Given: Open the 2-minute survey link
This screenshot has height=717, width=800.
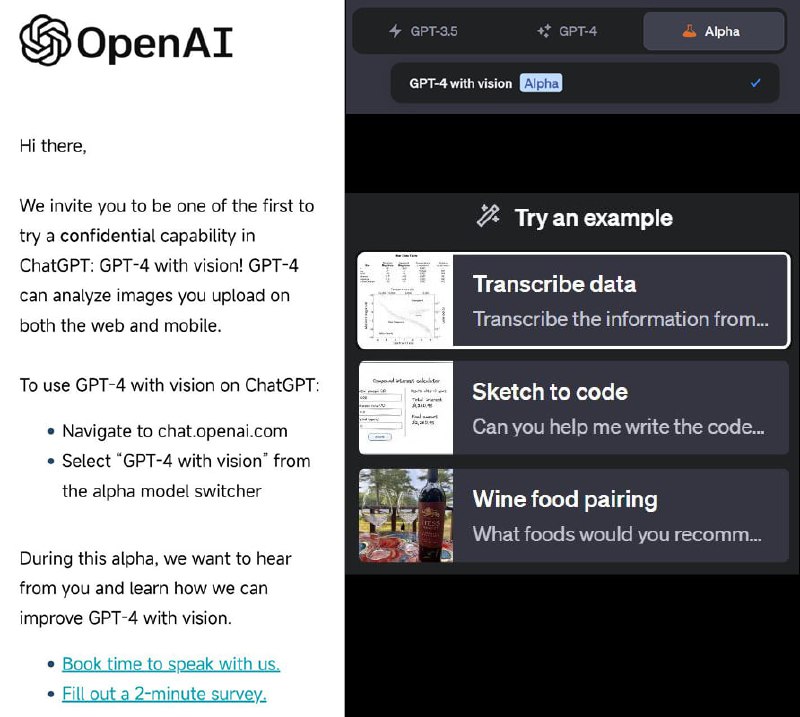Looking at the screenshot, I should pos(165,693).
